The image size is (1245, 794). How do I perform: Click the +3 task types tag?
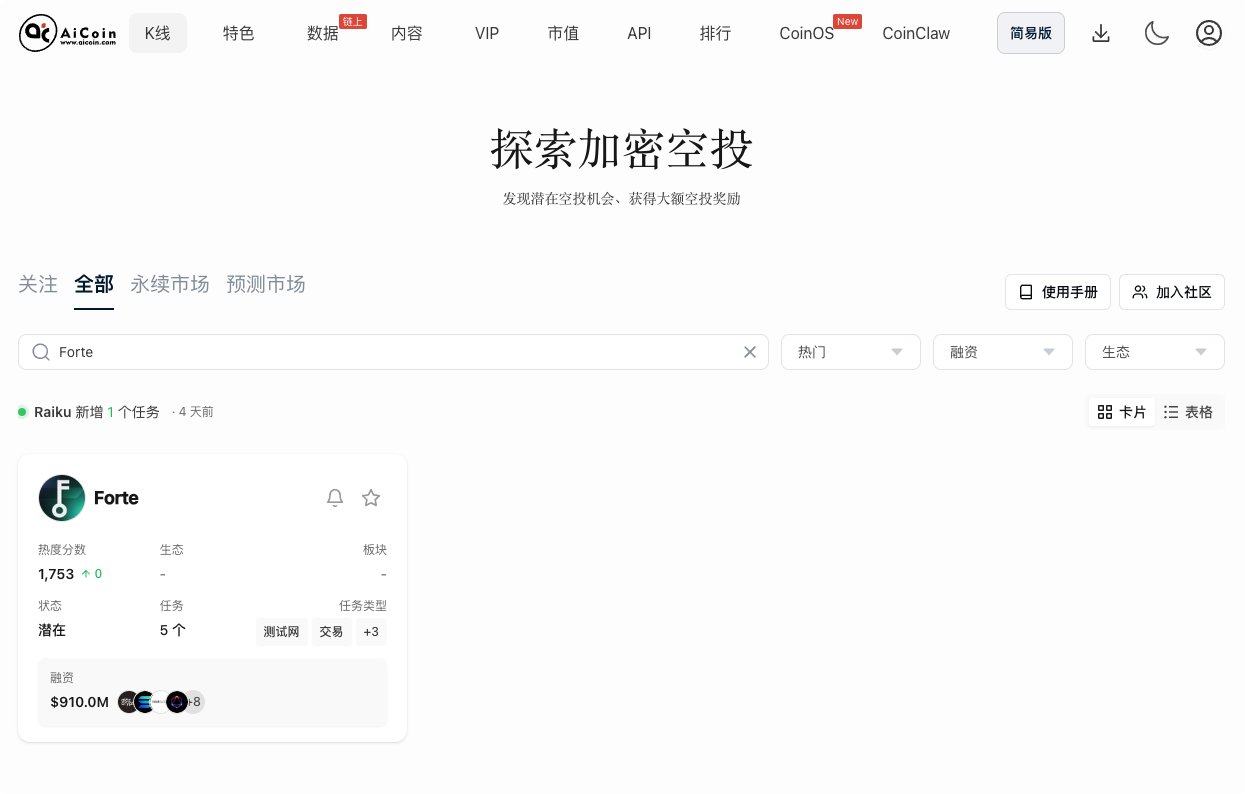coord(371,632)
